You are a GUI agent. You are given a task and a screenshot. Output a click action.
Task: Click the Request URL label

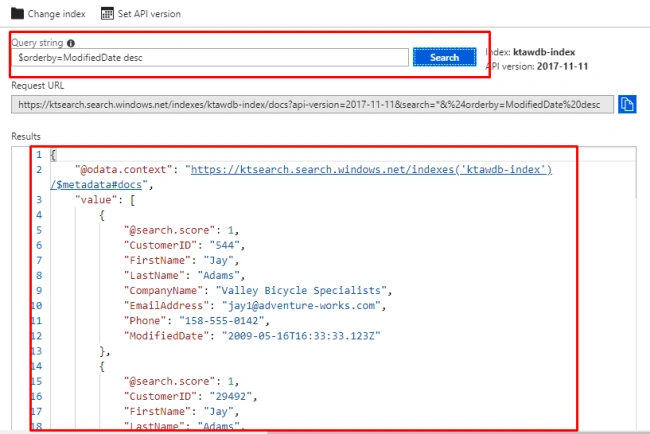[38, 85]
